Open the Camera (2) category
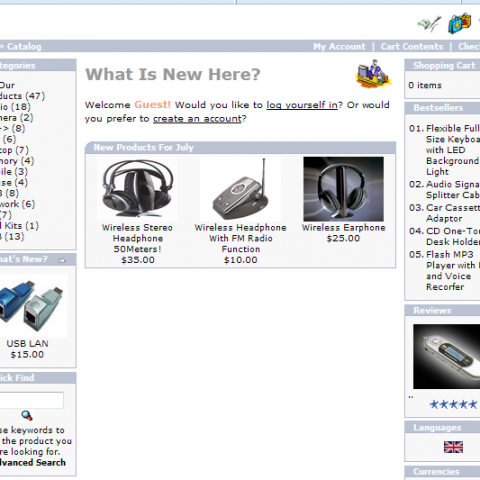The height and width of the screenshot is (480, 480). 16,118
